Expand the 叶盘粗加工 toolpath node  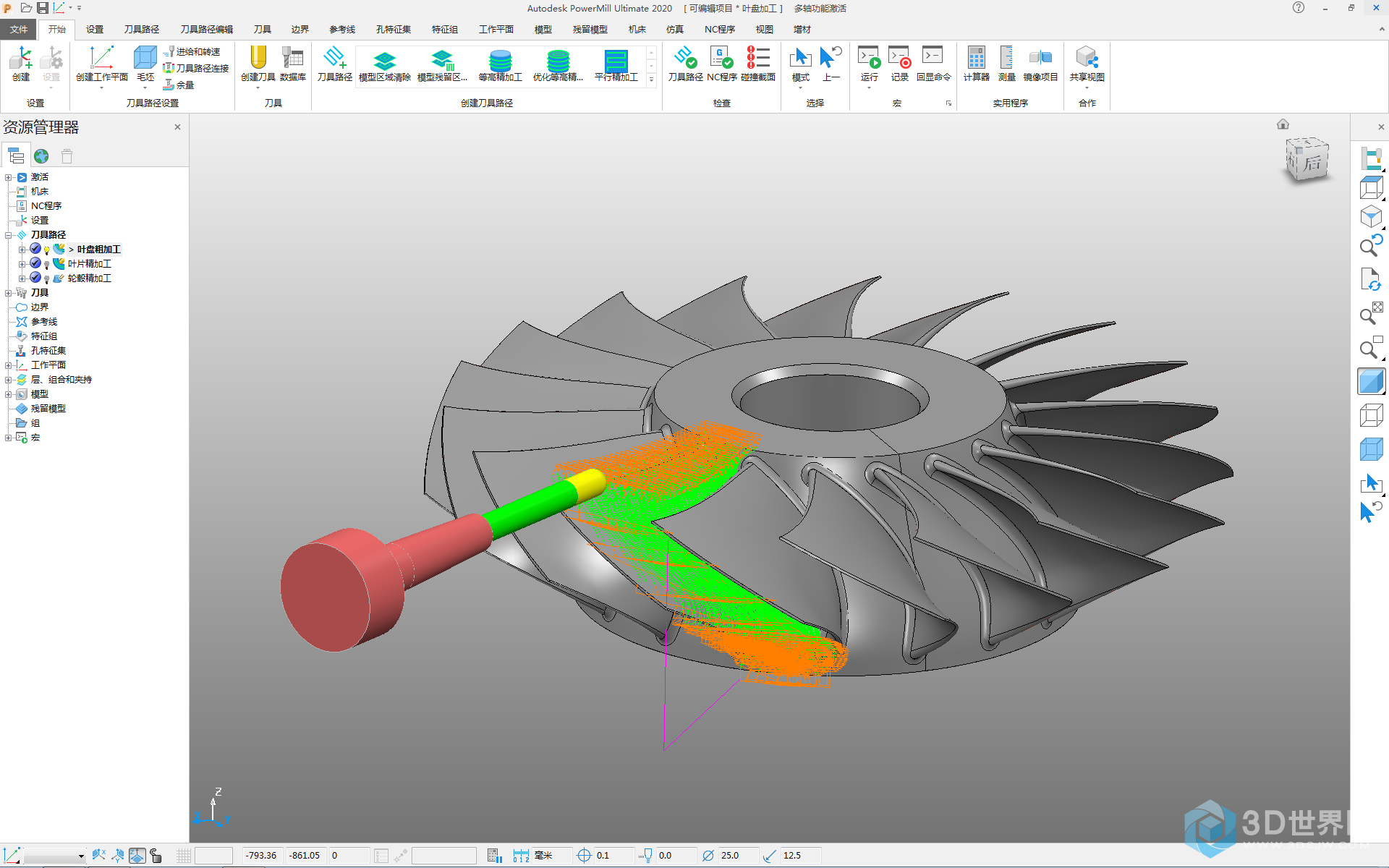click(x=22, y=250)
